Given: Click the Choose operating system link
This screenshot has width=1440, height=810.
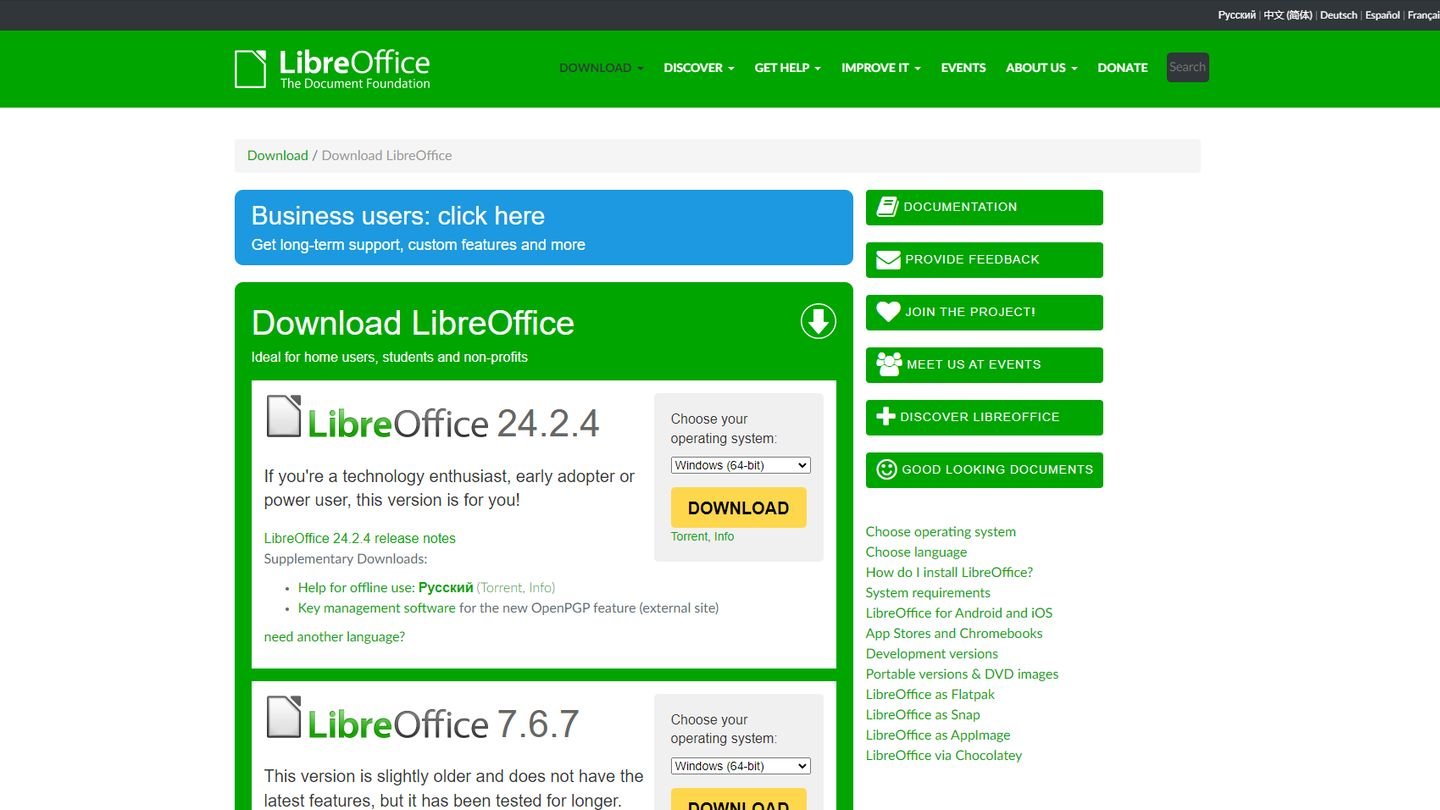Looking at the screenshot, I should tap(941, 532).
